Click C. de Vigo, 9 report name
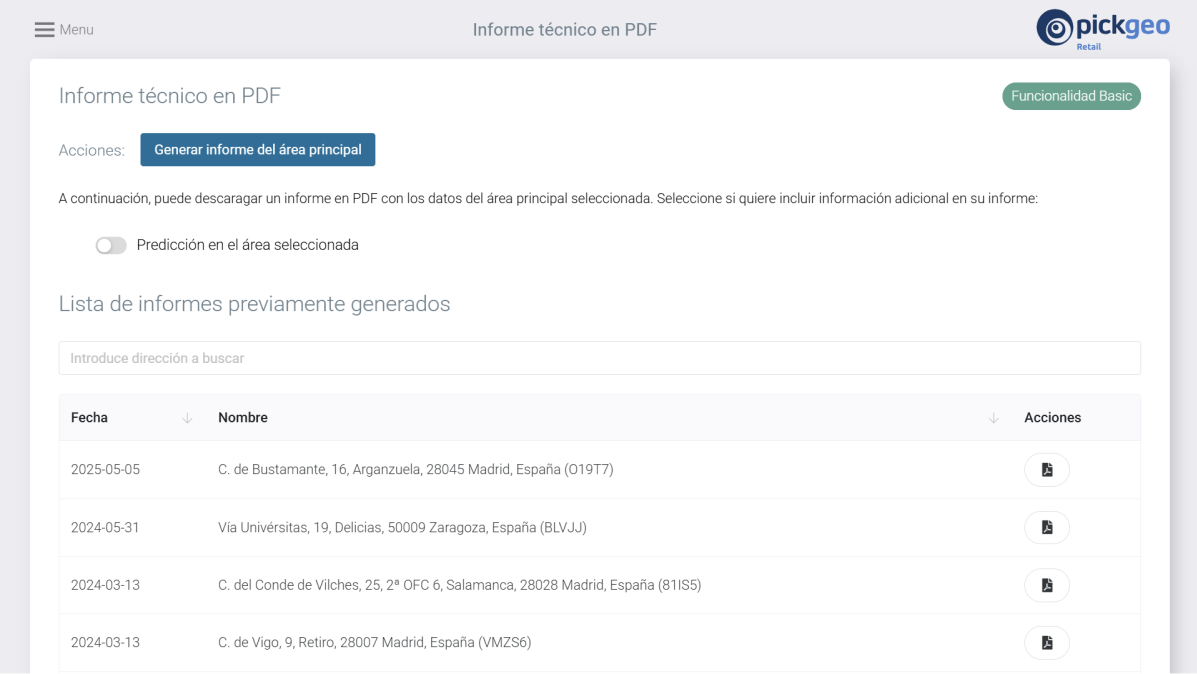The width and height of the screenshot is (1197, 674). coord(374,643)
